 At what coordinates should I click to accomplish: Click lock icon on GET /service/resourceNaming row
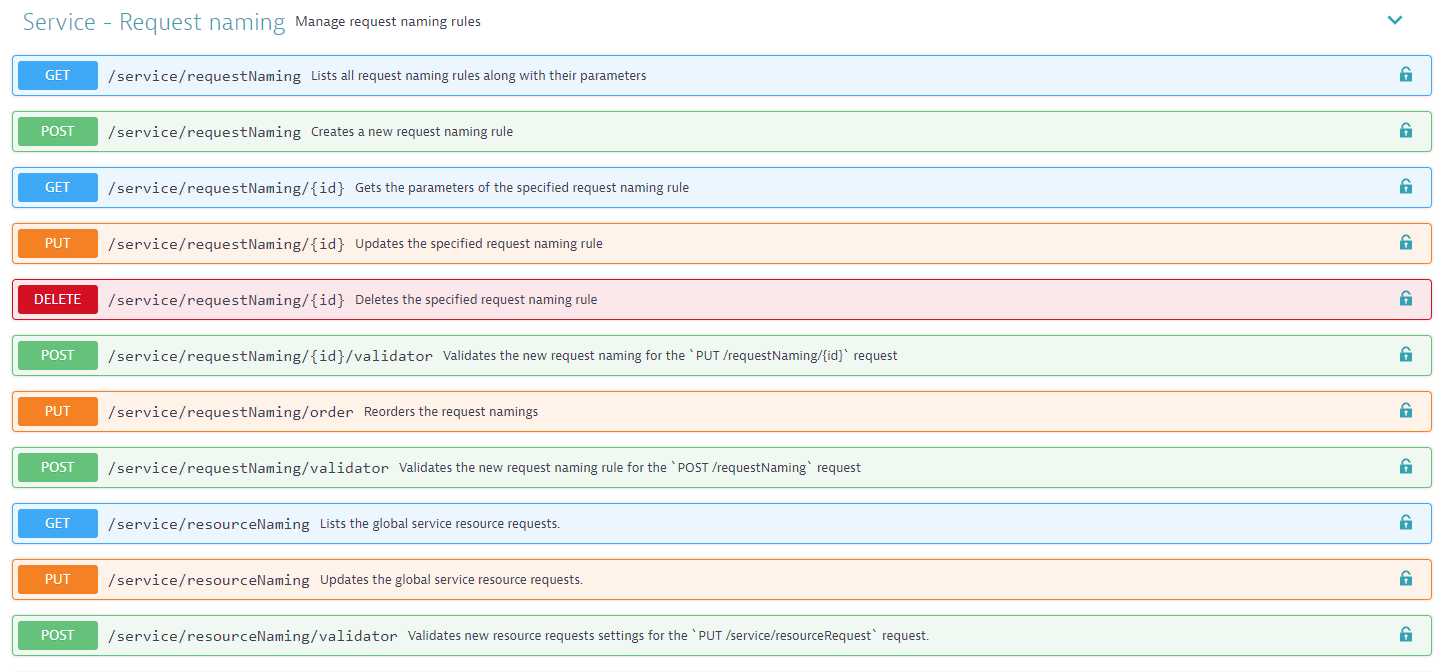1405,523
